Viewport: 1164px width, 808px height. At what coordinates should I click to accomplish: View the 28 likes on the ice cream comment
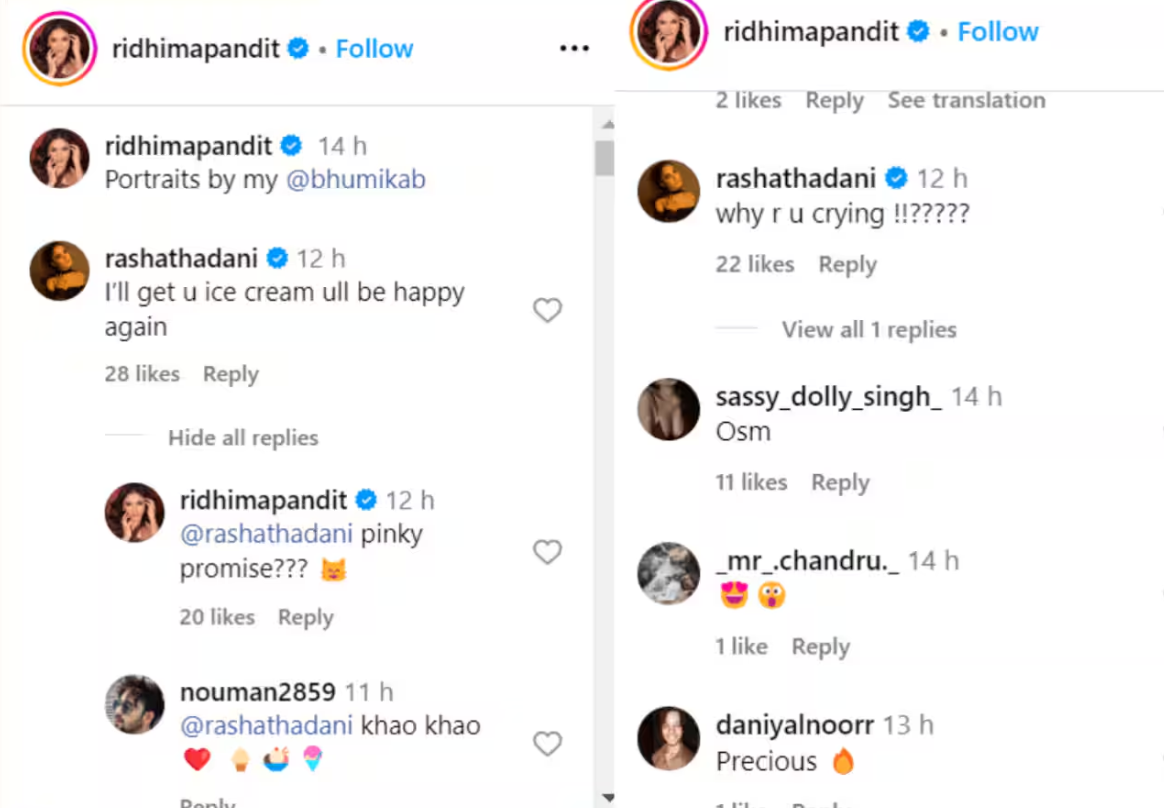[142, 374]
